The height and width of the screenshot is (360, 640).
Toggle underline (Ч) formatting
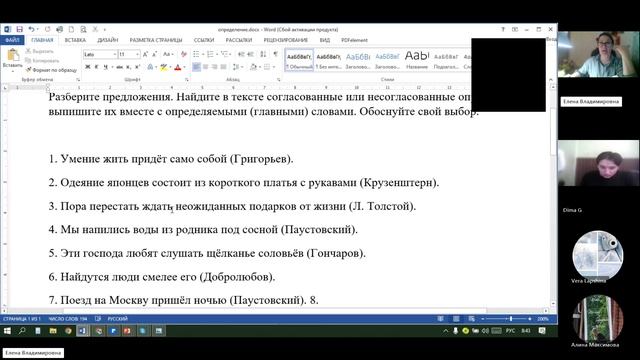point(105,67)
